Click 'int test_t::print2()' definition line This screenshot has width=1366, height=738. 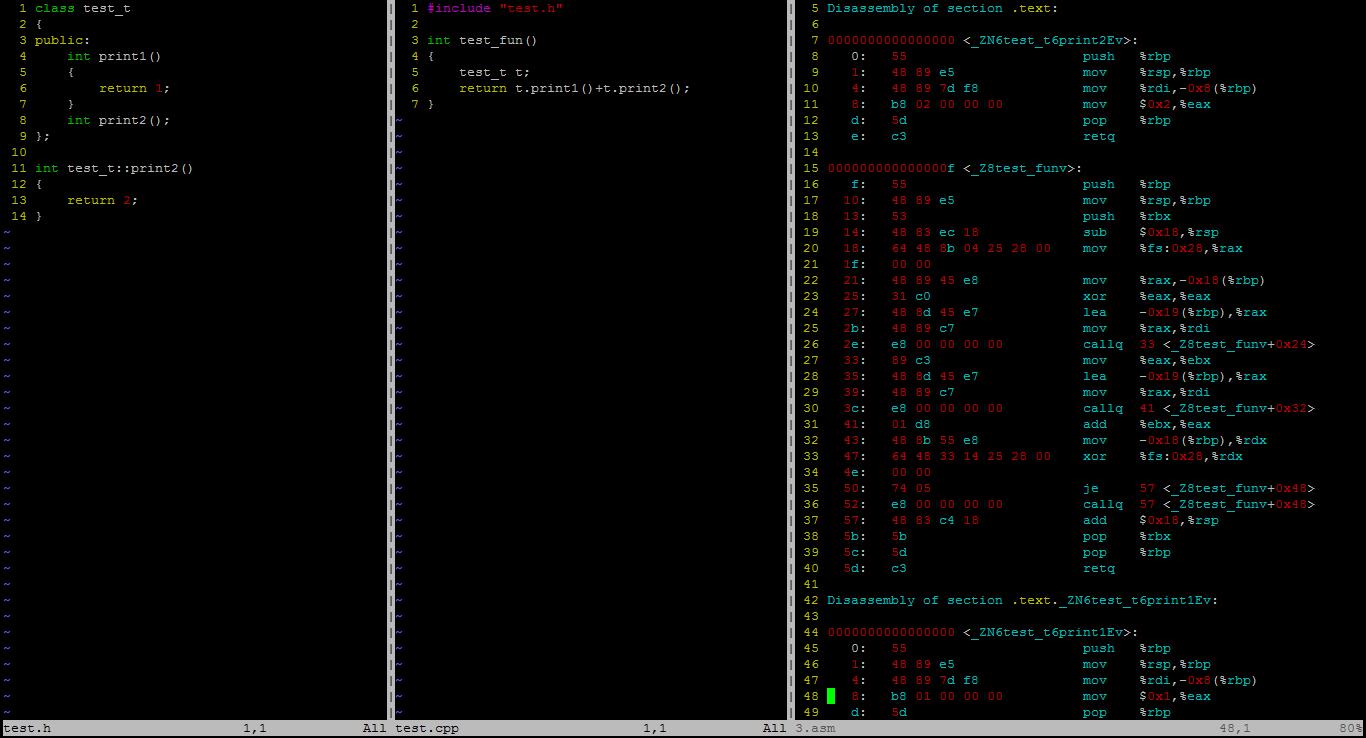tap(114, 168)
